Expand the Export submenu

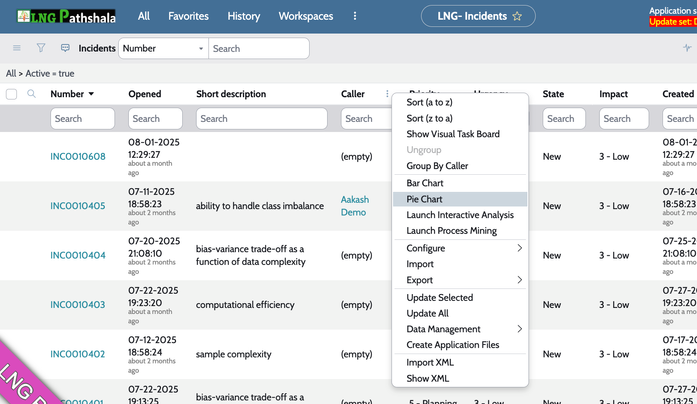click(460, 280)
